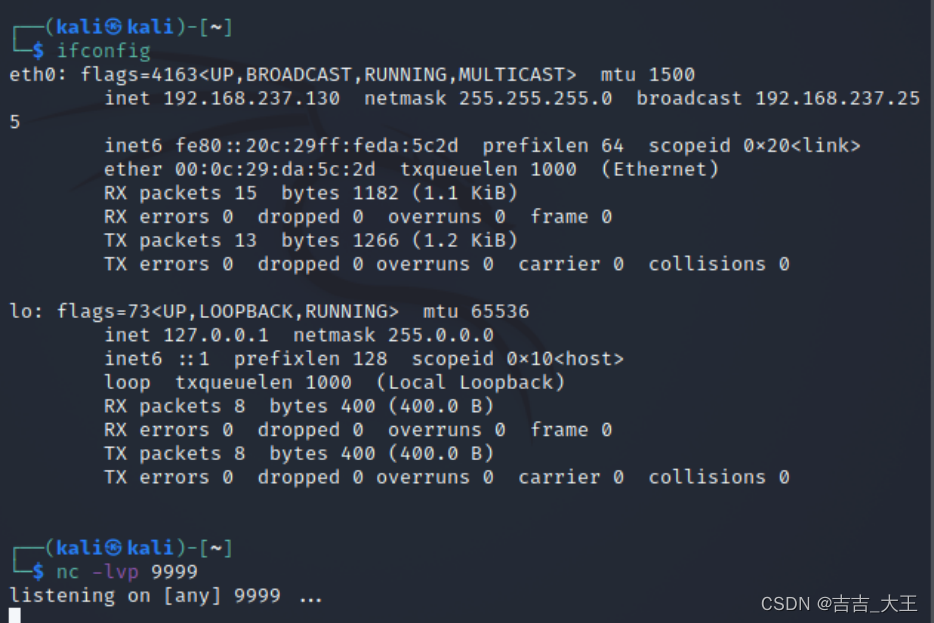The width and height of the screenshot is (934, 623).
Task: Click the second 'kali㉿kali' prompt above nc
Action: (x=114, y=549)
